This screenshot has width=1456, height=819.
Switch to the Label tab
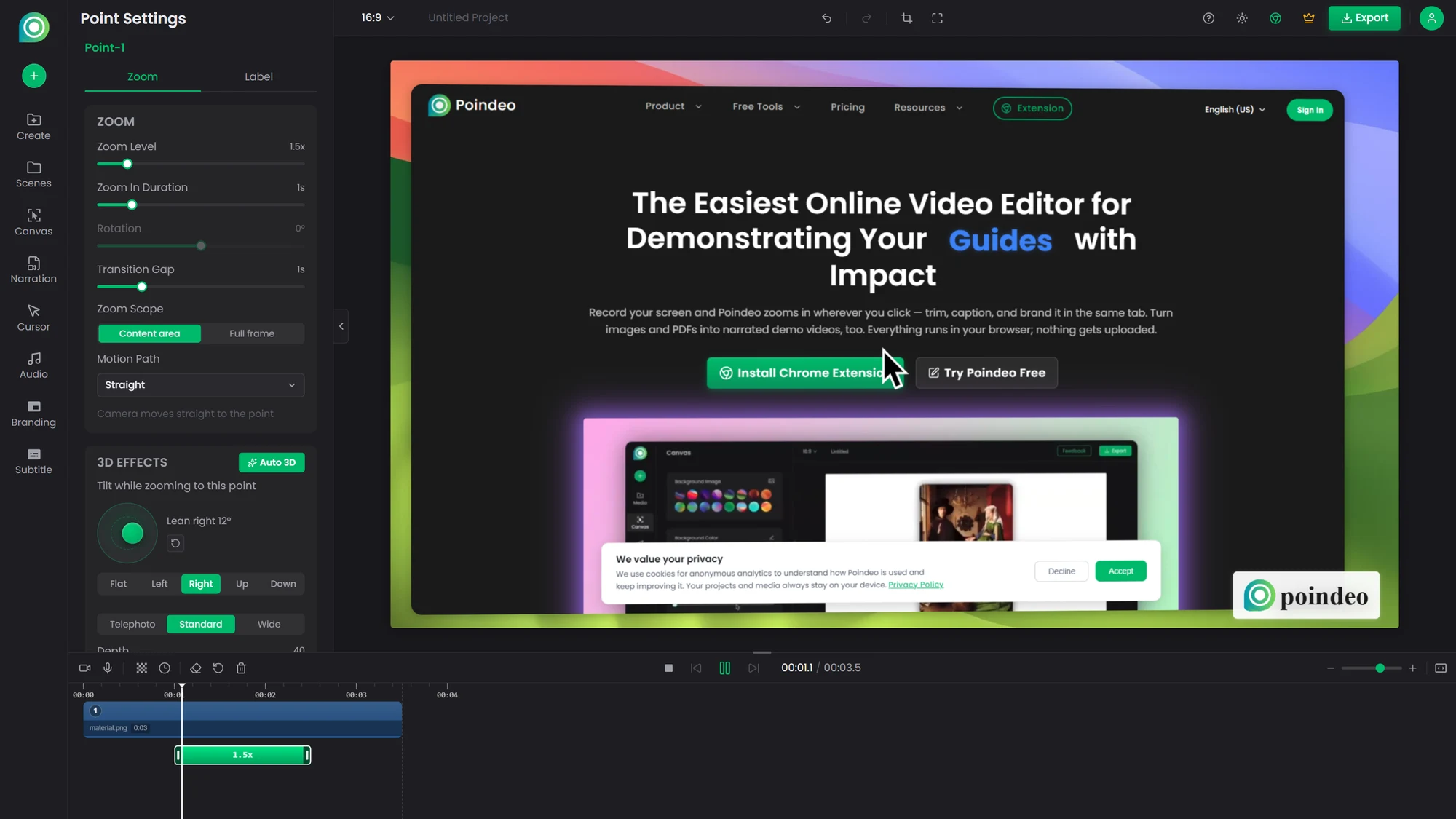click(258, 76)
